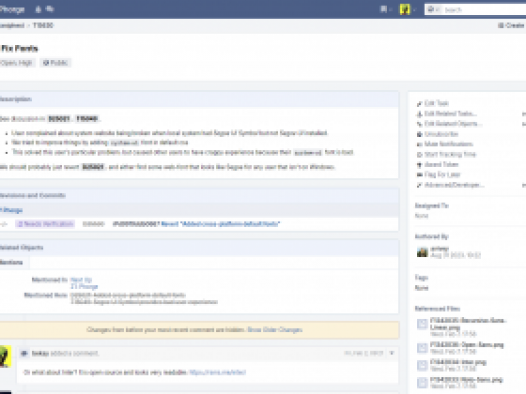526x394 pixels.
Task: Click the commenter avatar with yellow background
Action: [5, 356]
